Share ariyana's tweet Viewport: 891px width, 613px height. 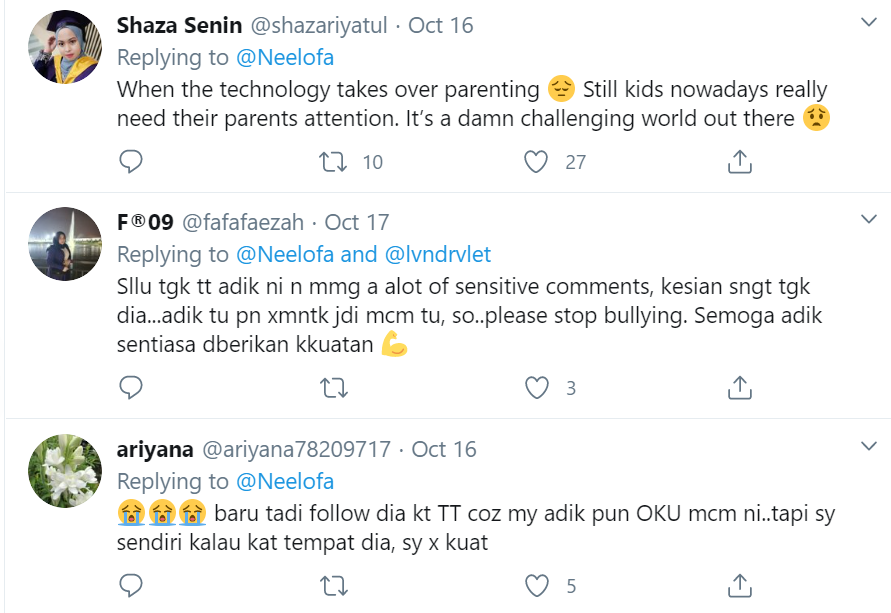739,584
